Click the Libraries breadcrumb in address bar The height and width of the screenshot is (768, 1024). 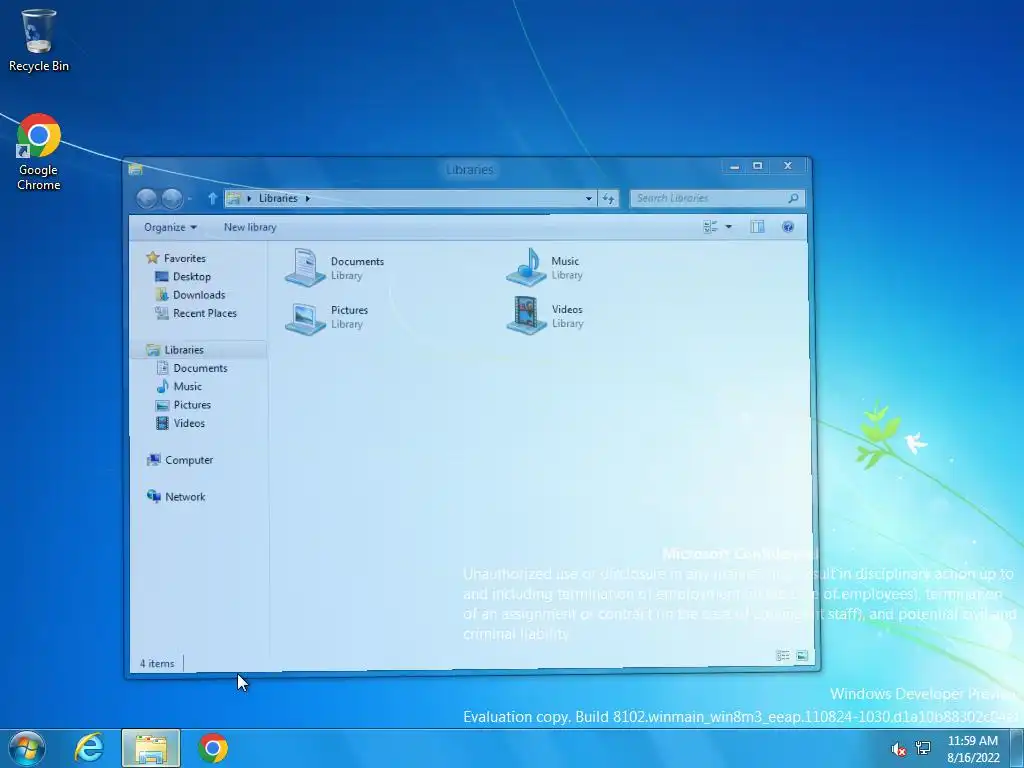[278, 198]
